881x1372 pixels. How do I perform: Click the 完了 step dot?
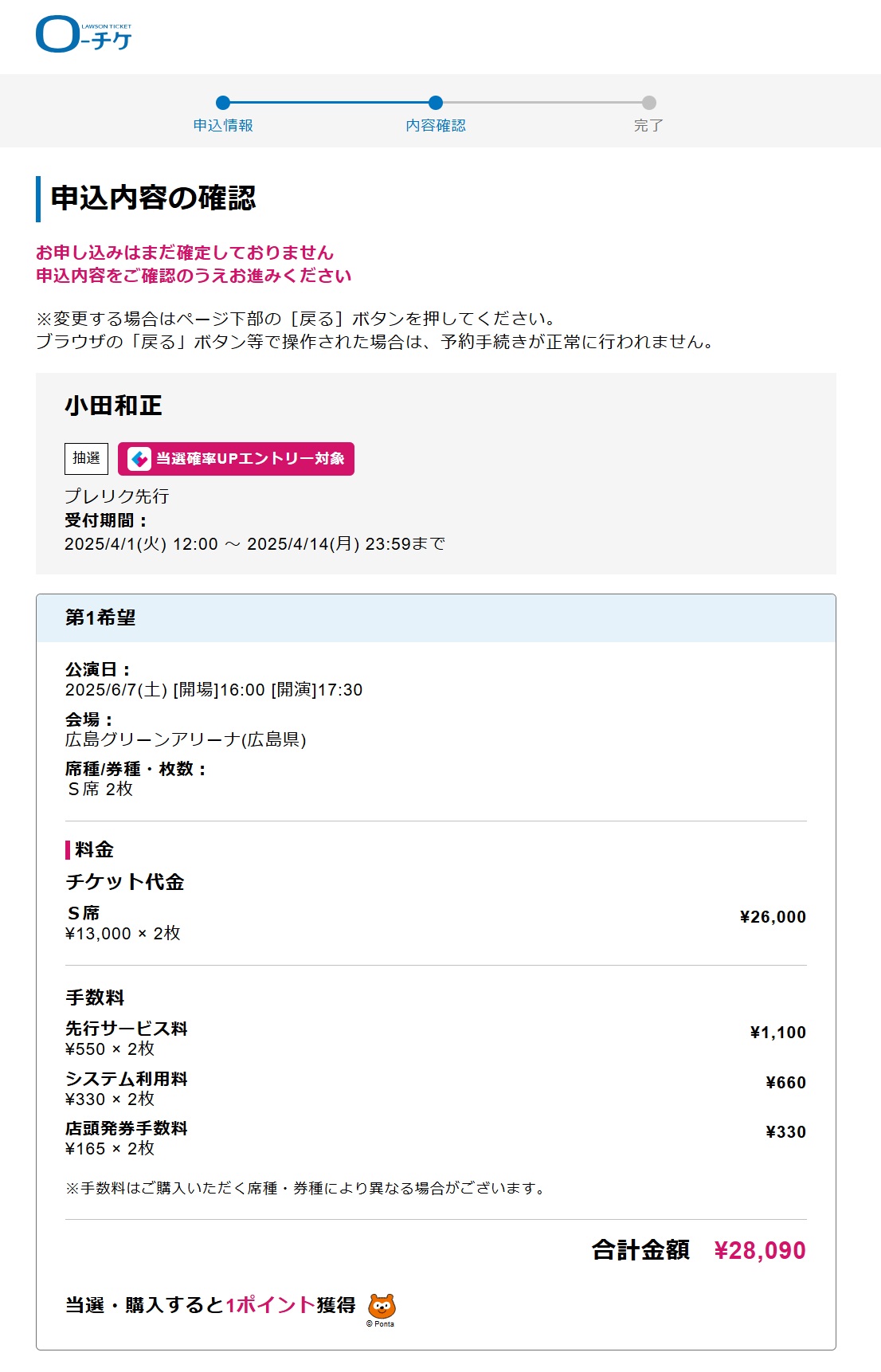[x=649, y=103]
